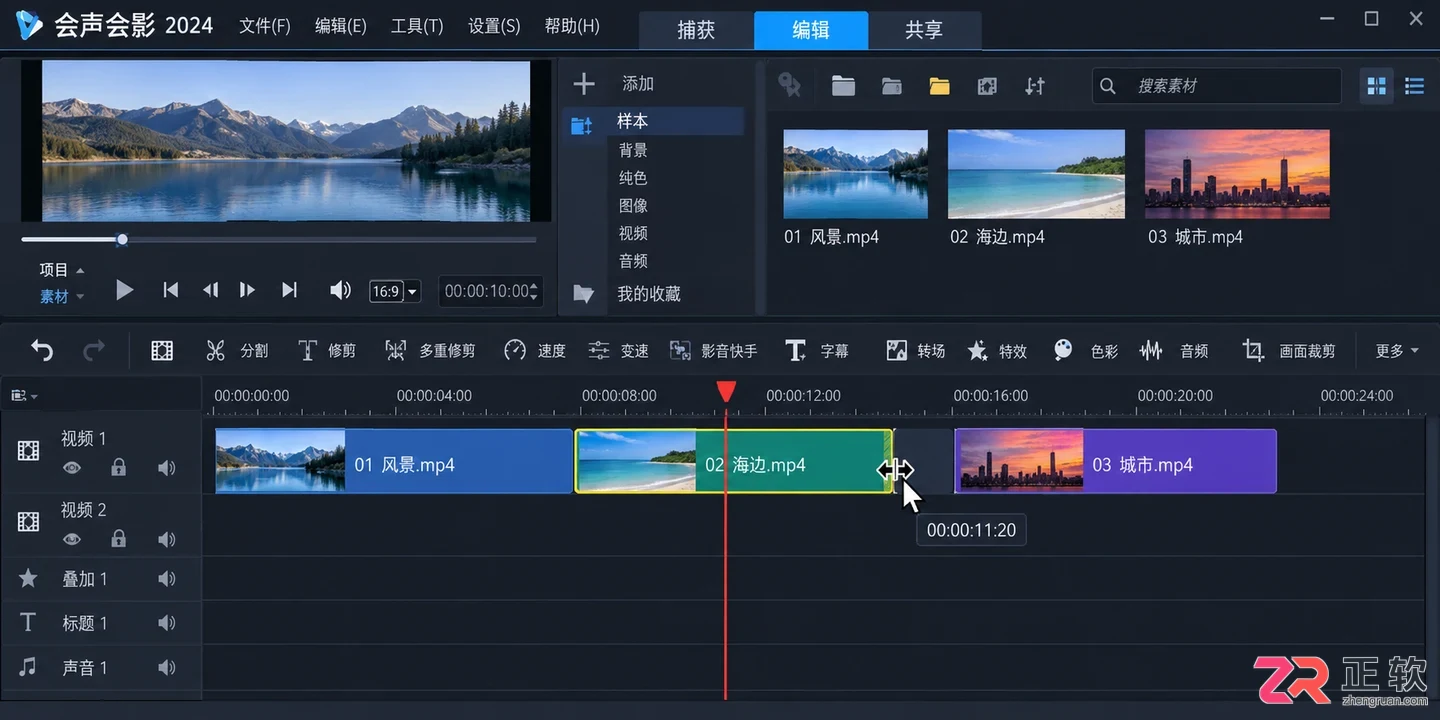Click the undo arrow icon

coord(42,350)
